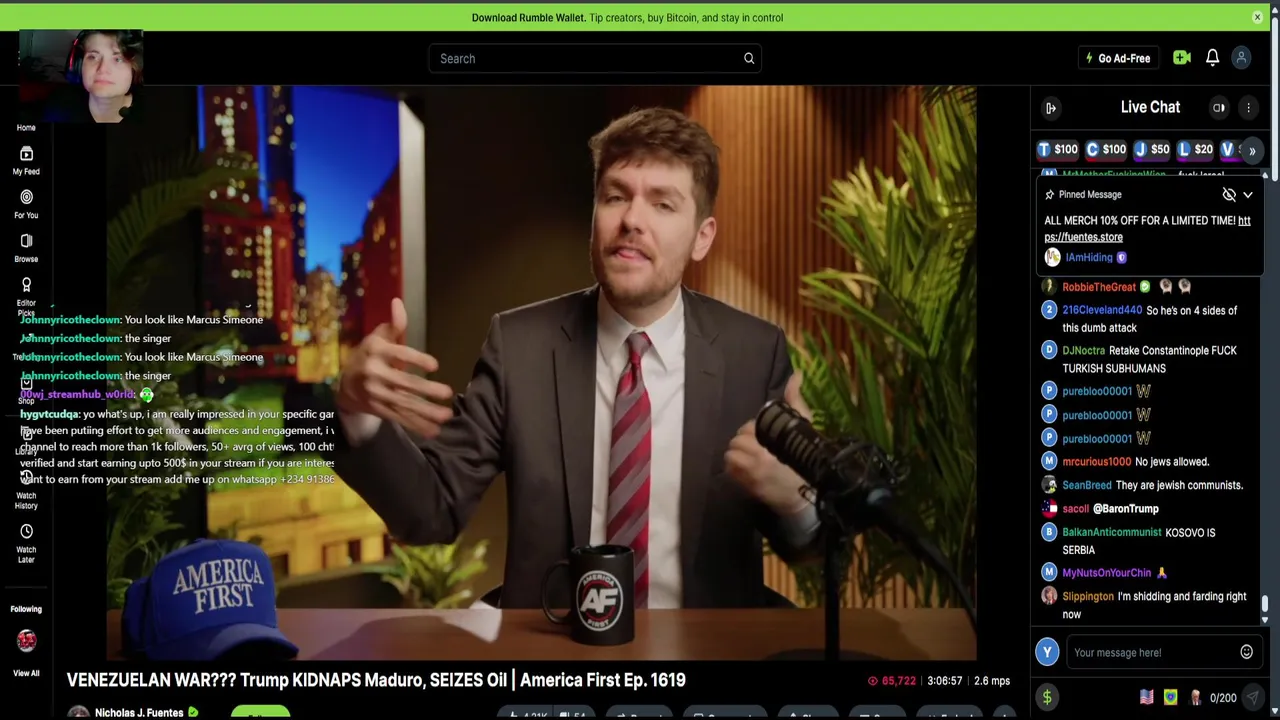Collapse the pinned message chevron
1280x720 pixels.
[x=1248, y=195]
